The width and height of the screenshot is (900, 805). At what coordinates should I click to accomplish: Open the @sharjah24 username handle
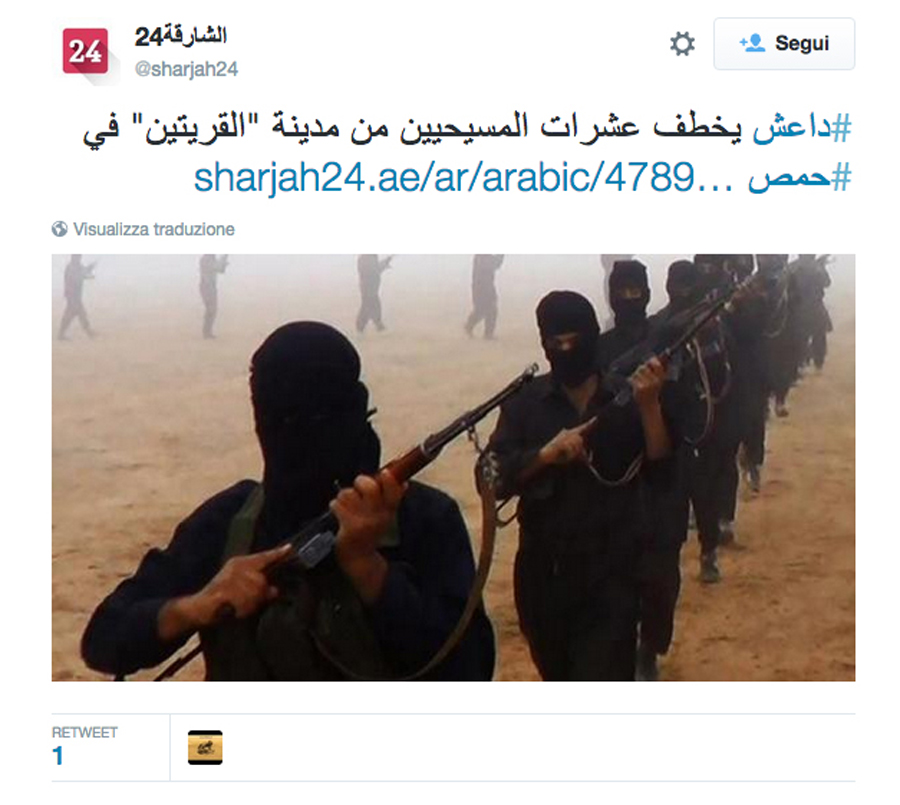pos(186,69)
